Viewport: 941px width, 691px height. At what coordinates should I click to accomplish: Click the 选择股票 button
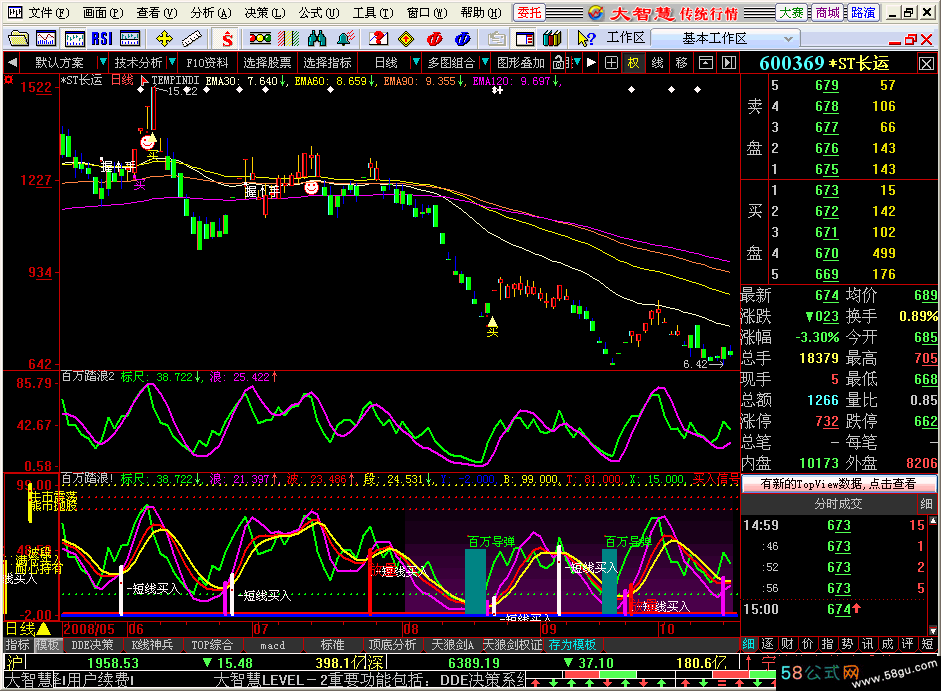(x=267, y=62)
